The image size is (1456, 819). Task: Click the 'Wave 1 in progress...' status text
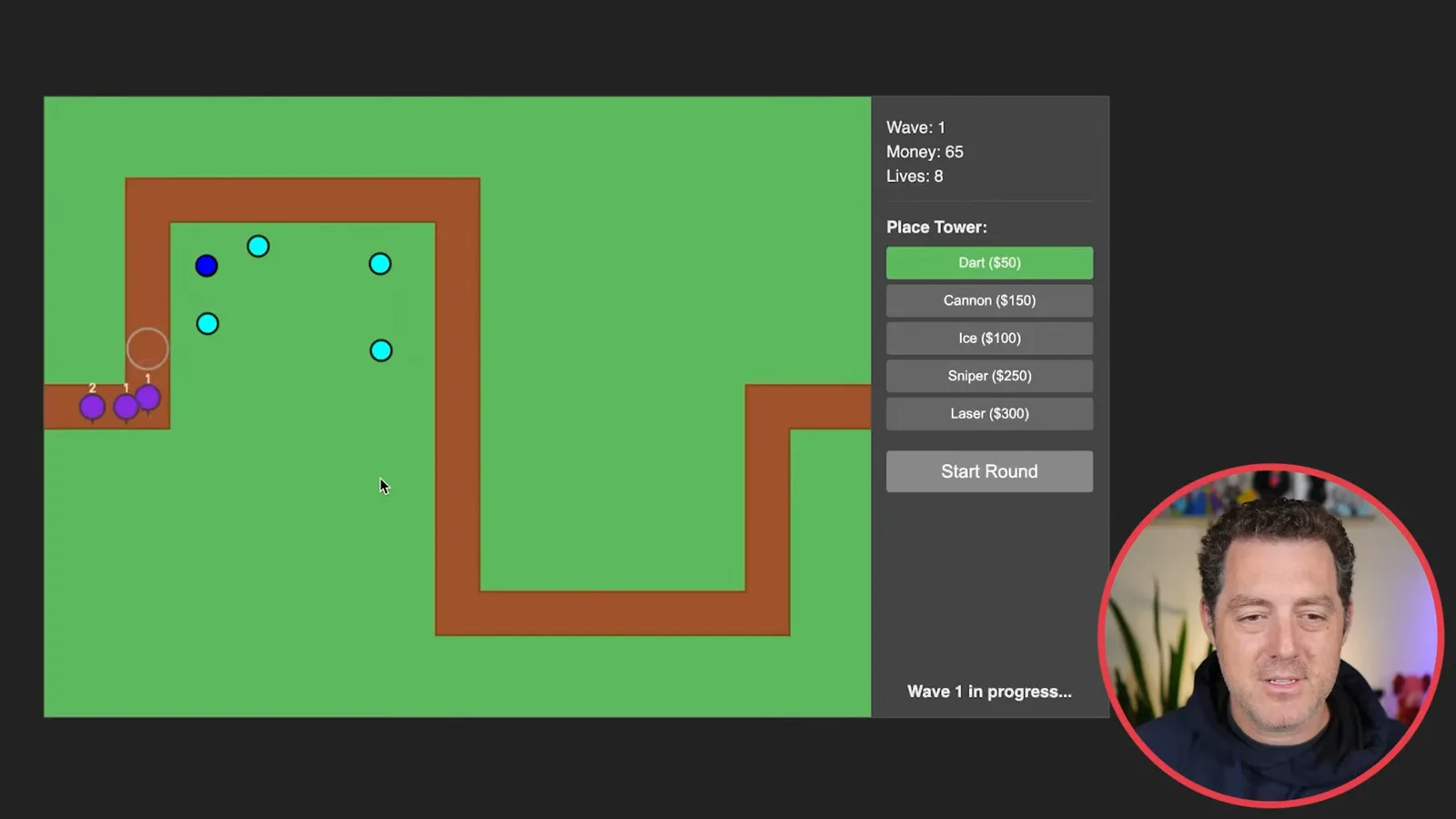click(x=989, y=692)
